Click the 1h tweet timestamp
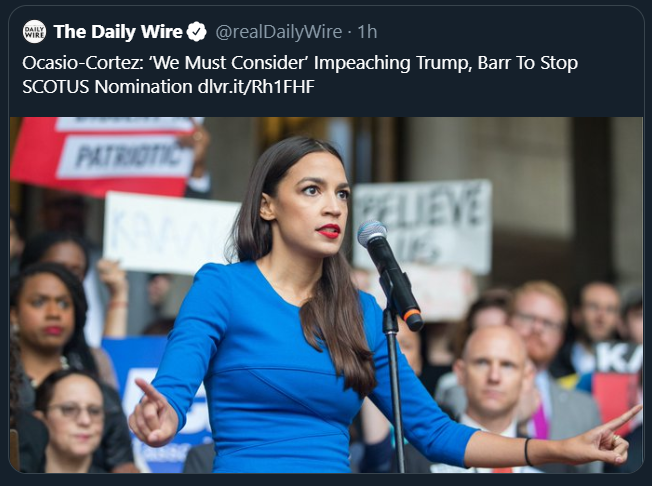 coord(367,32)
